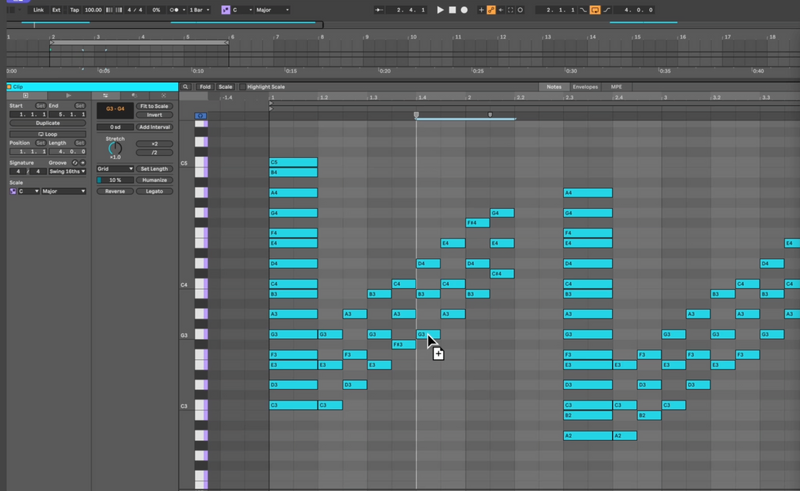The image size is (800, 491).
Task: Open the toolbar Major scale dropdown
Action: click(x=272, y=10)
